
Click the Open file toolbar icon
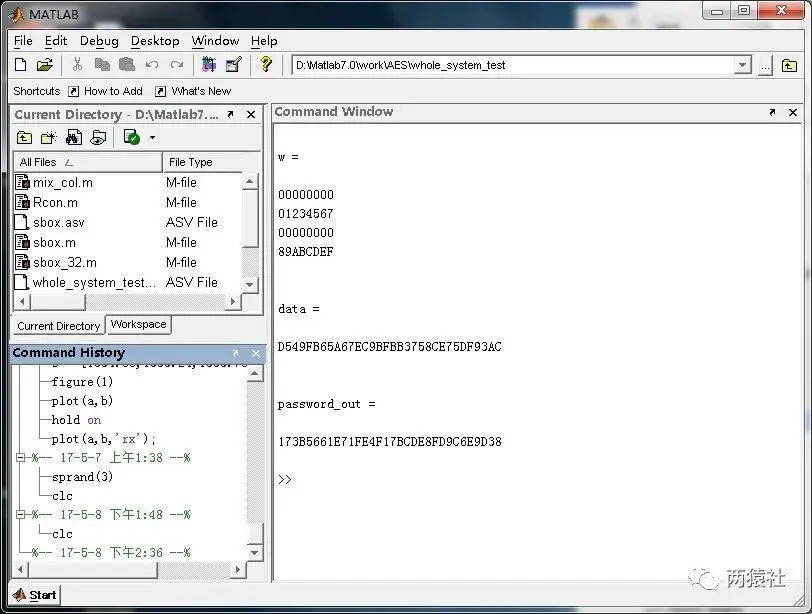(x=45, y=65)
